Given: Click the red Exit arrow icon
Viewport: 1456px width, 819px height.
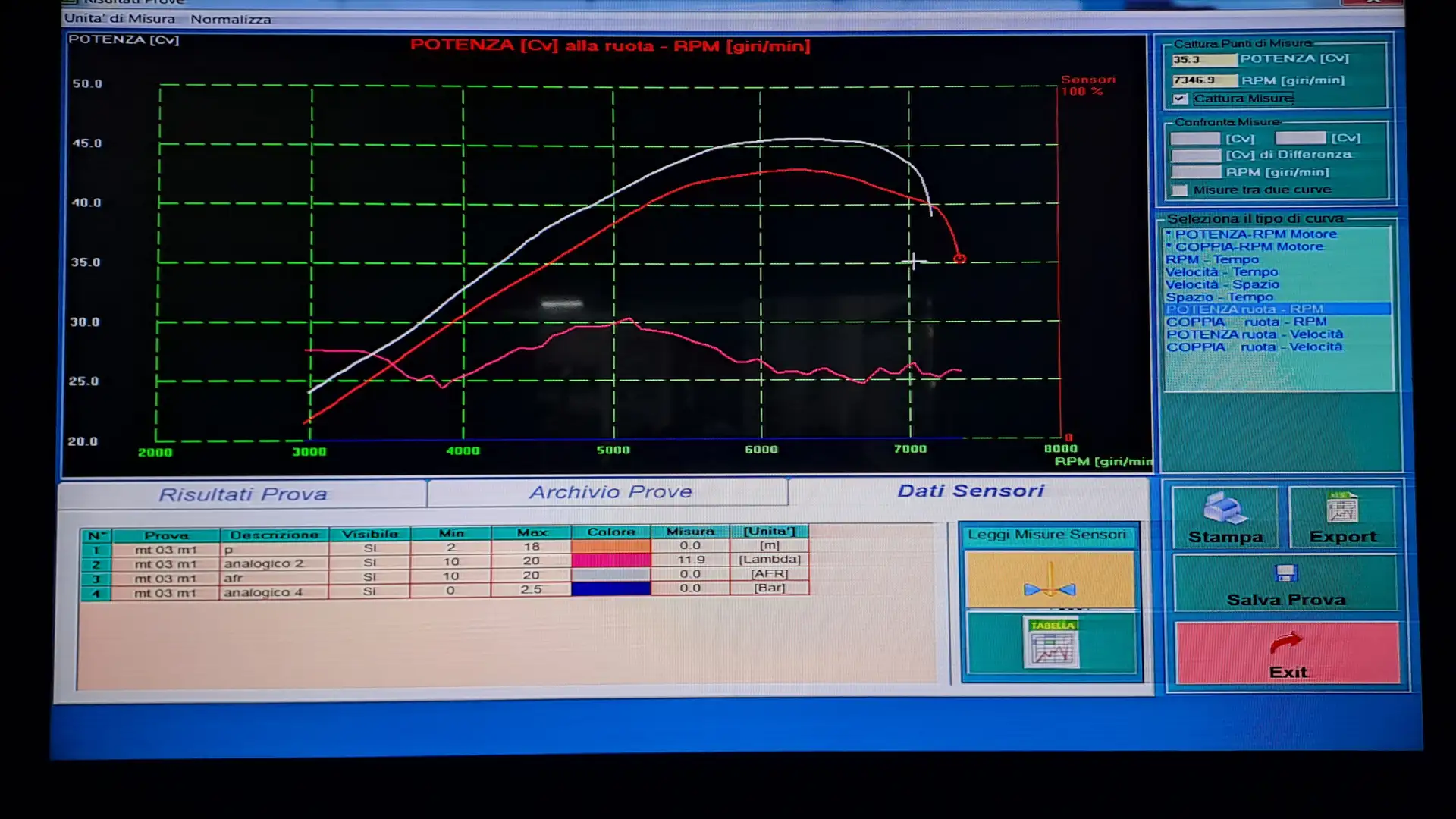Looking at the screenshot, I should point(1286,643).
